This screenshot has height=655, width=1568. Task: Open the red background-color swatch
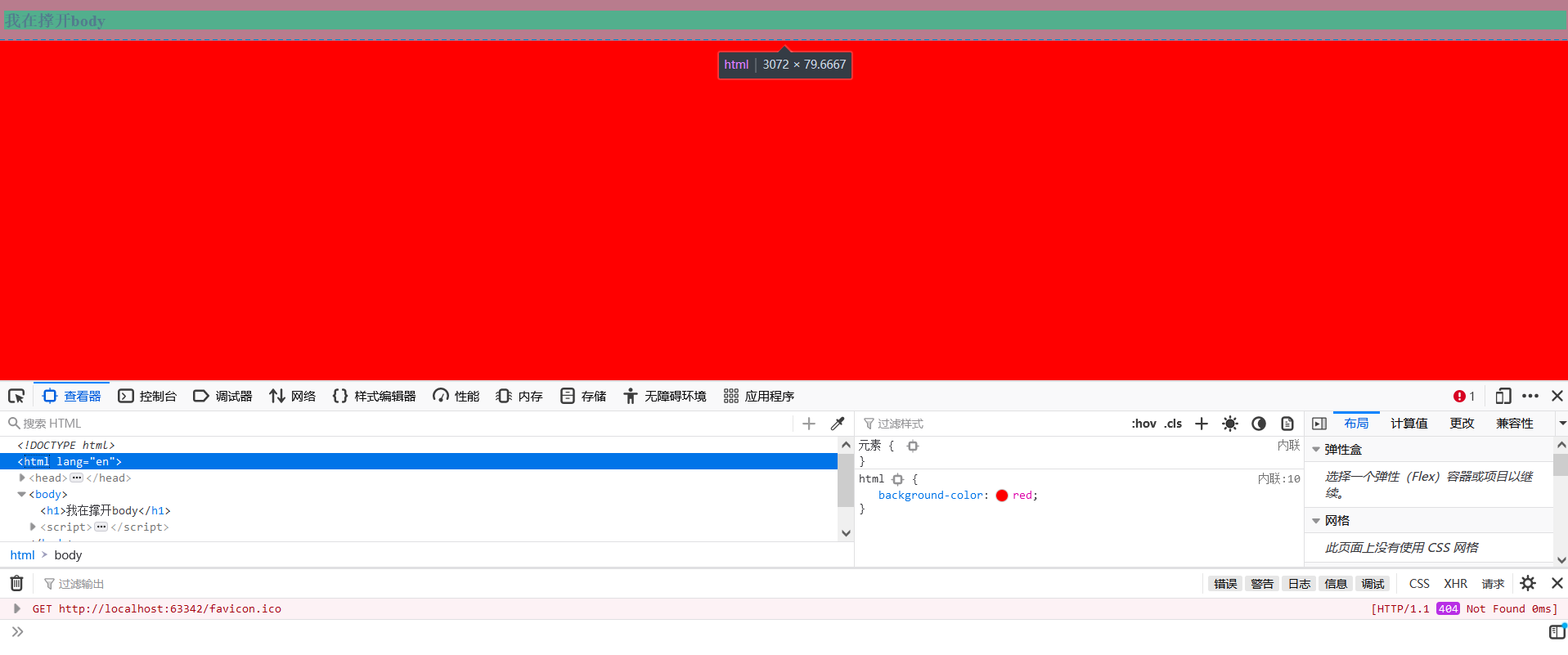(1002, 496)
